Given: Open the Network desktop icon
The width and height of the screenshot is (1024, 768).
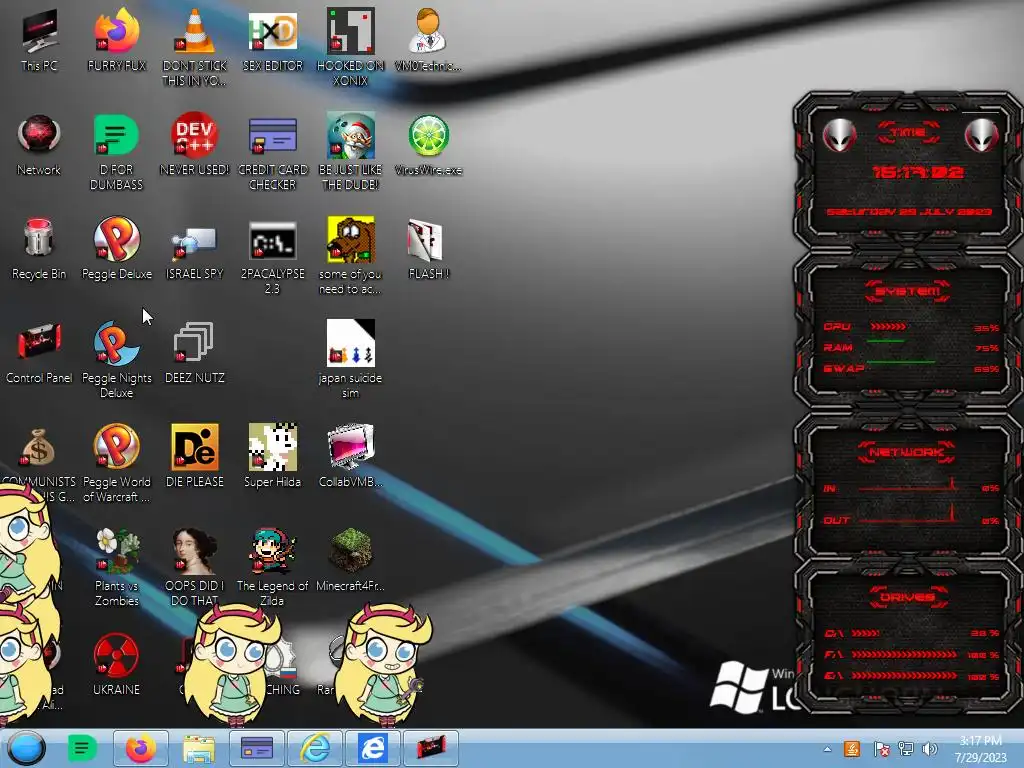Looking at the screenshot, I should (39, 144).
